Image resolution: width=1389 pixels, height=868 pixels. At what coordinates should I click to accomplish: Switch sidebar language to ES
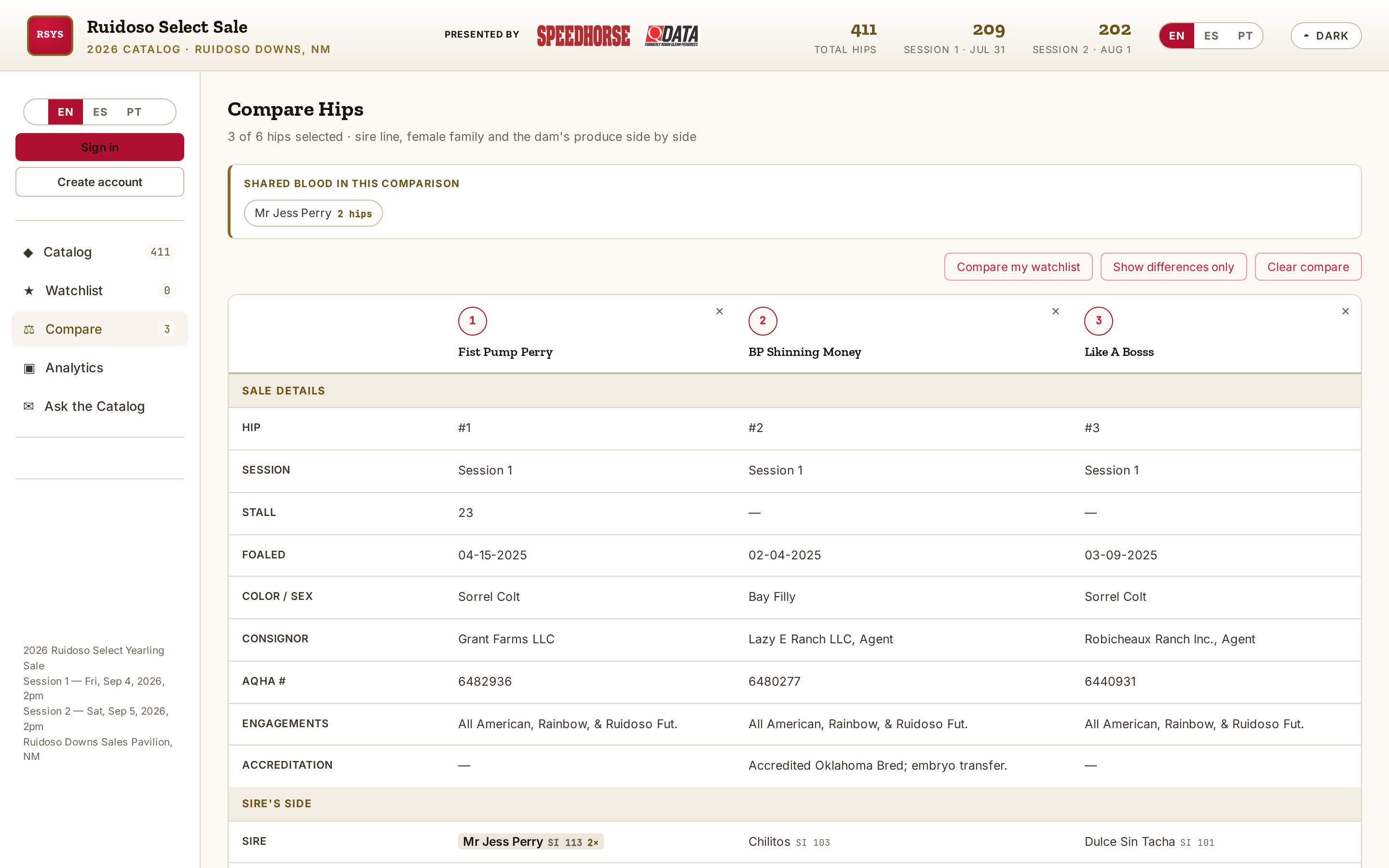tap(100, 112)
